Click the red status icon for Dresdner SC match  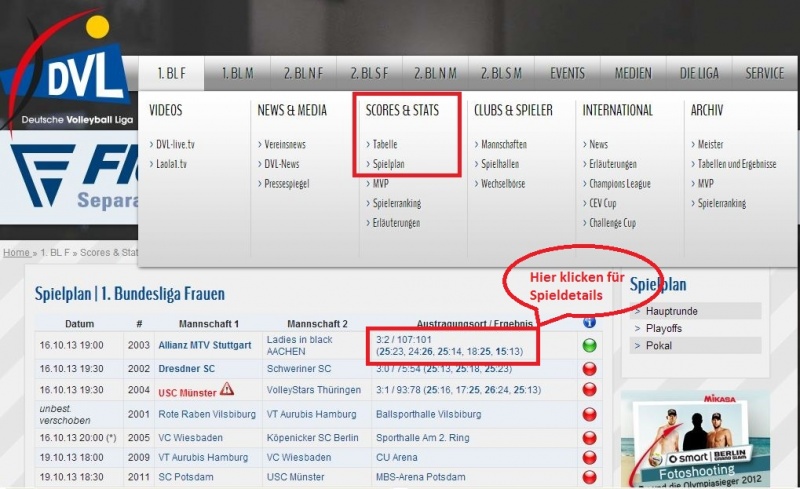click(589, 369)
